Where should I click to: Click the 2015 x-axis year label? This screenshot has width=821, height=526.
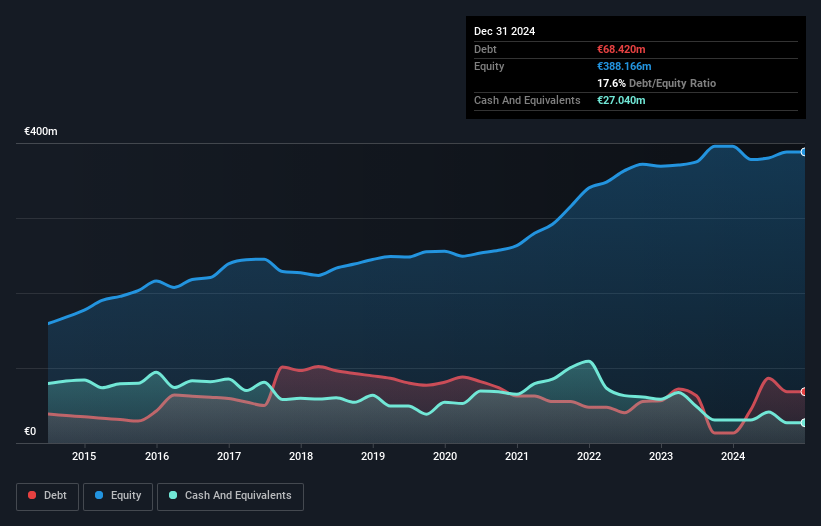point(84,456)
